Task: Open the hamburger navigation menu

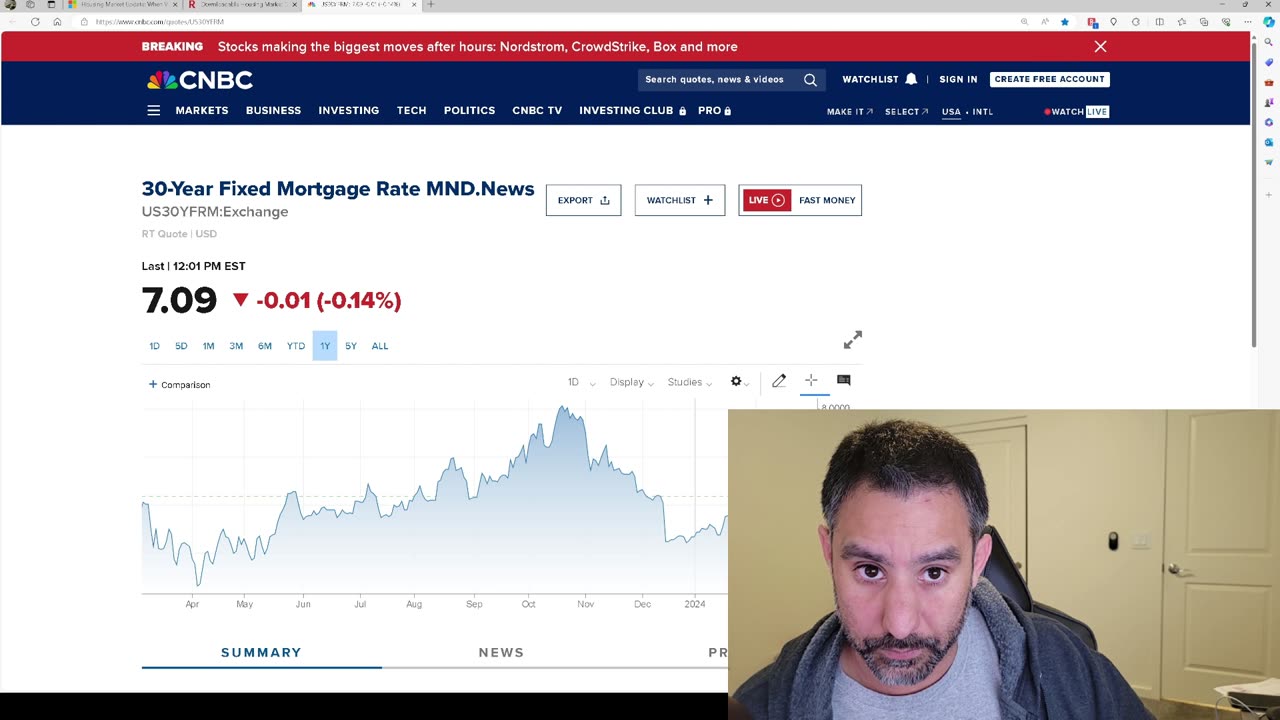Action: tap(153, 111)
